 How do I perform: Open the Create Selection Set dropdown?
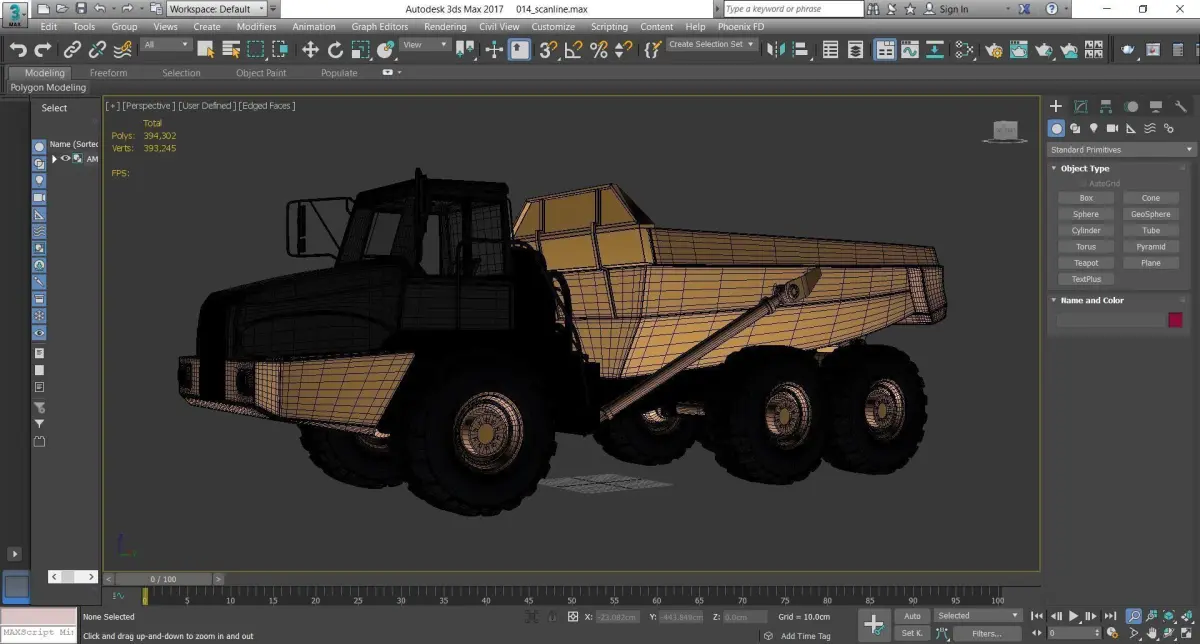click(712, 45)
